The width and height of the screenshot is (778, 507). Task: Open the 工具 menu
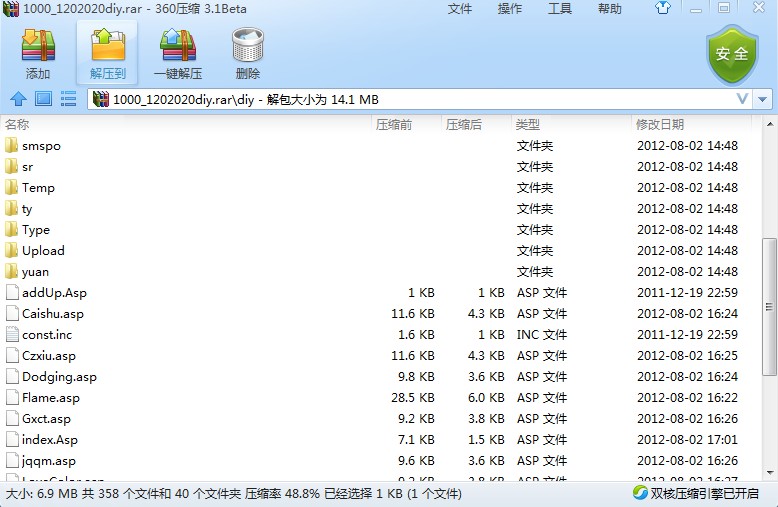click(x=560, y=9)
